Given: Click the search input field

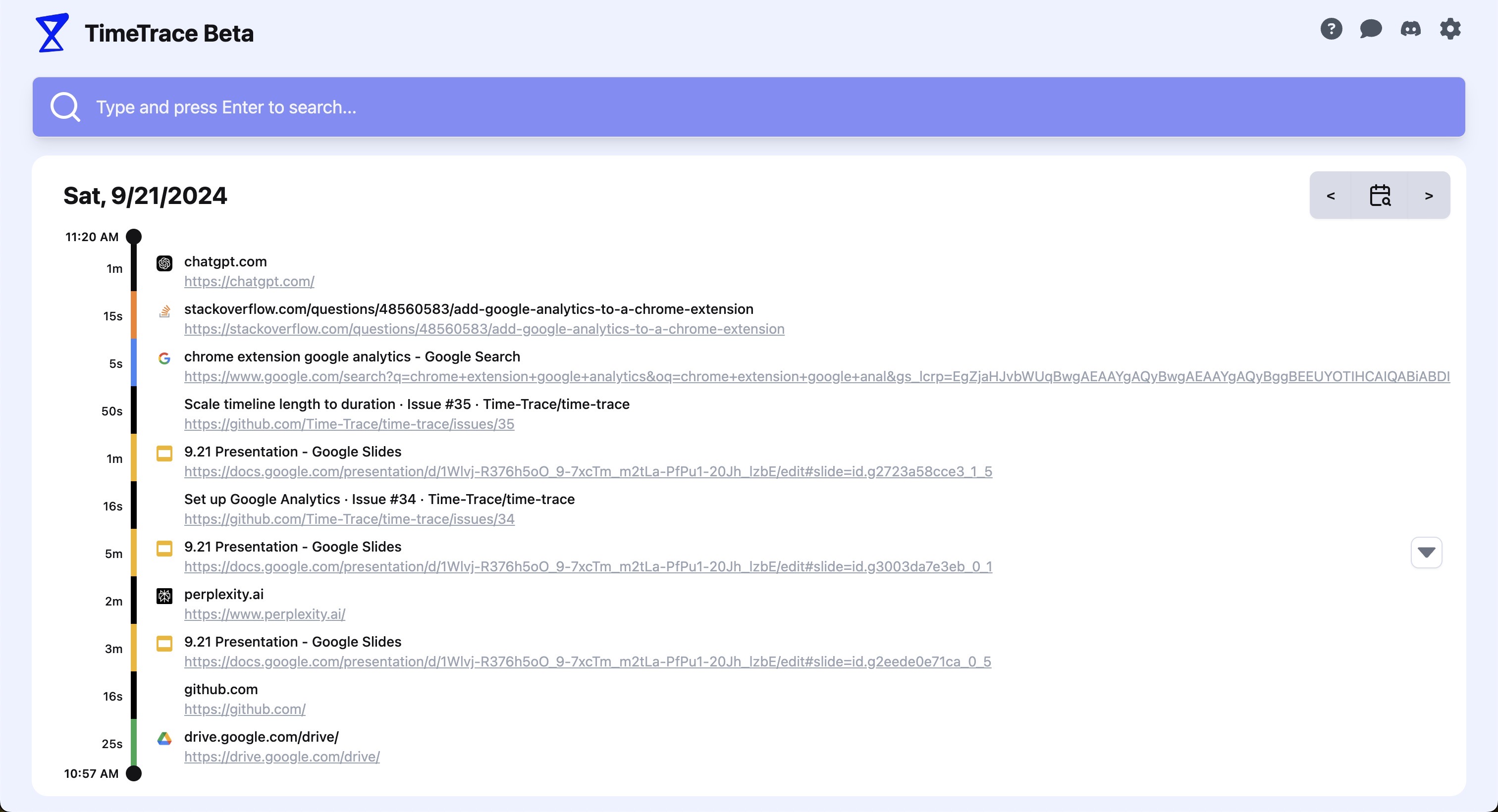Looking at the screenshot, I should 748,107.
